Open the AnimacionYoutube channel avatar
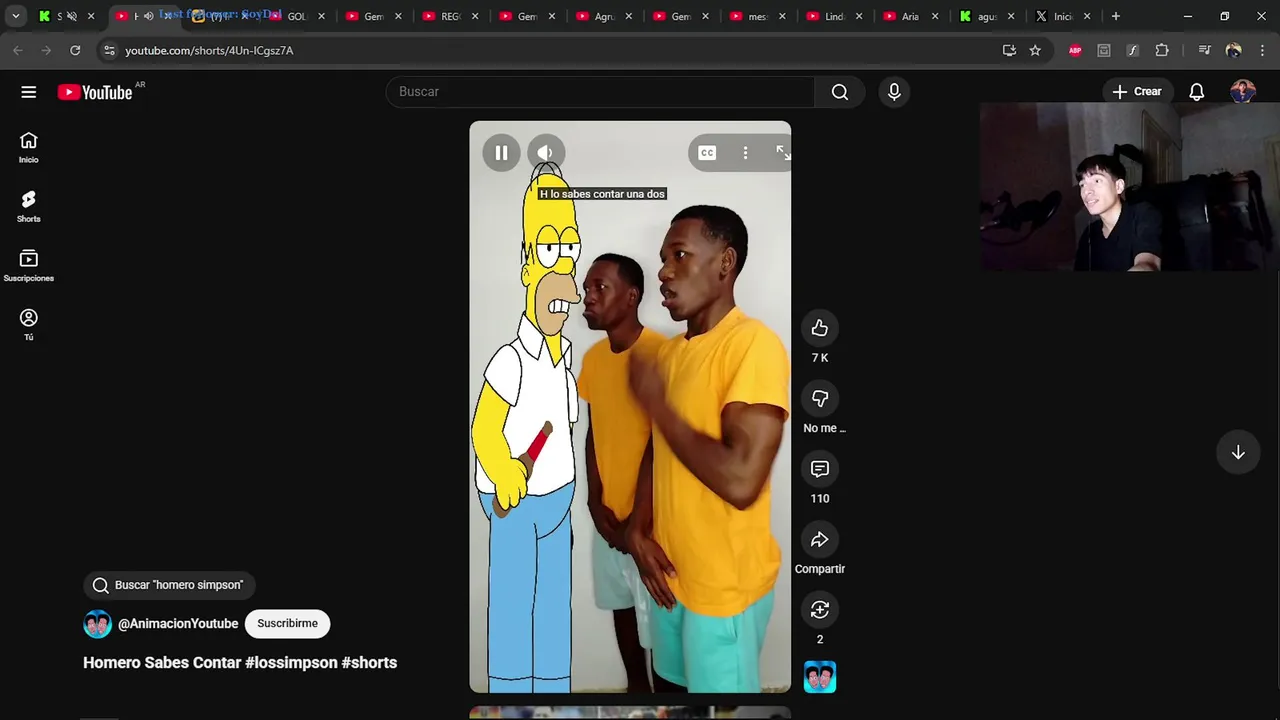Viewport: 1280px width, 720px height. (97, 623)
